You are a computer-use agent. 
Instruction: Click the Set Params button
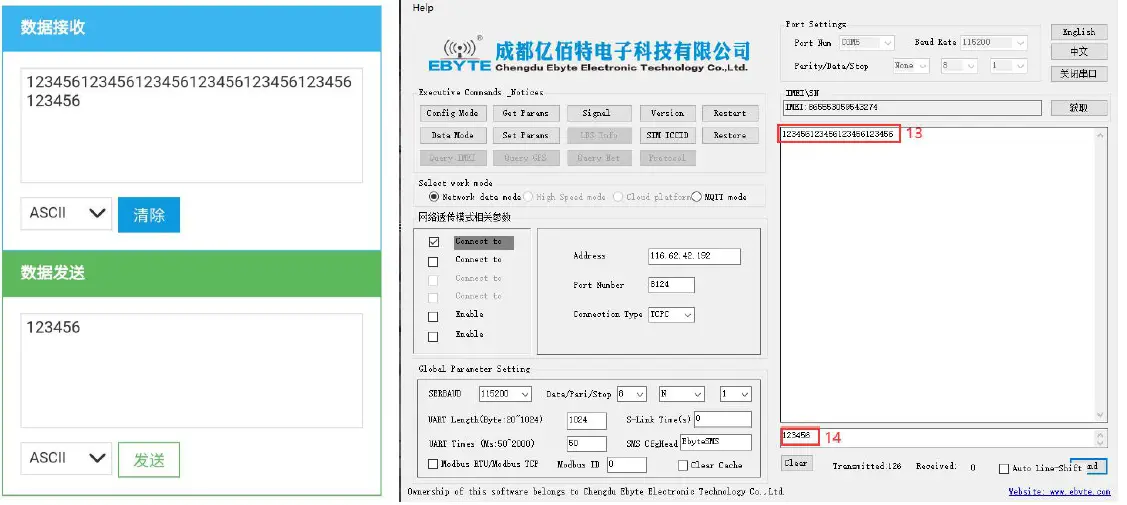525,135
